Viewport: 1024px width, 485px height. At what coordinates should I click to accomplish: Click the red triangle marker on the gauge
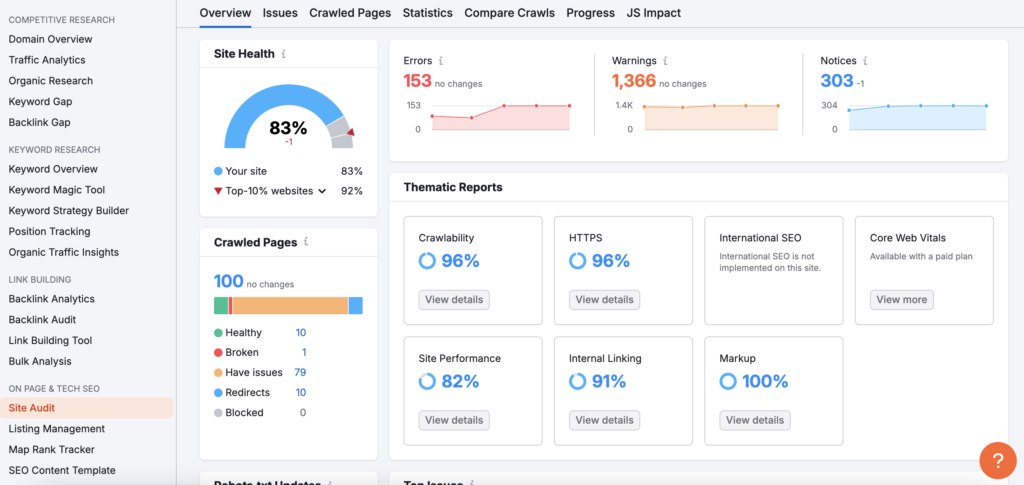[351, 133]
